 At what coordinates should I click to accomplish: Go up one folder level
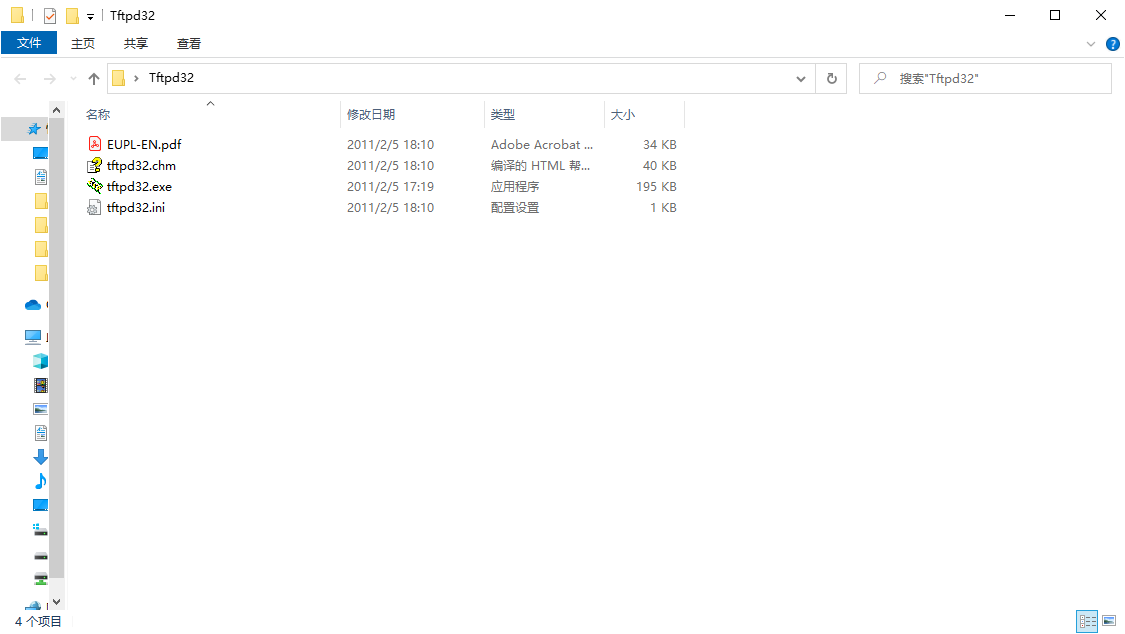[94, 78]
